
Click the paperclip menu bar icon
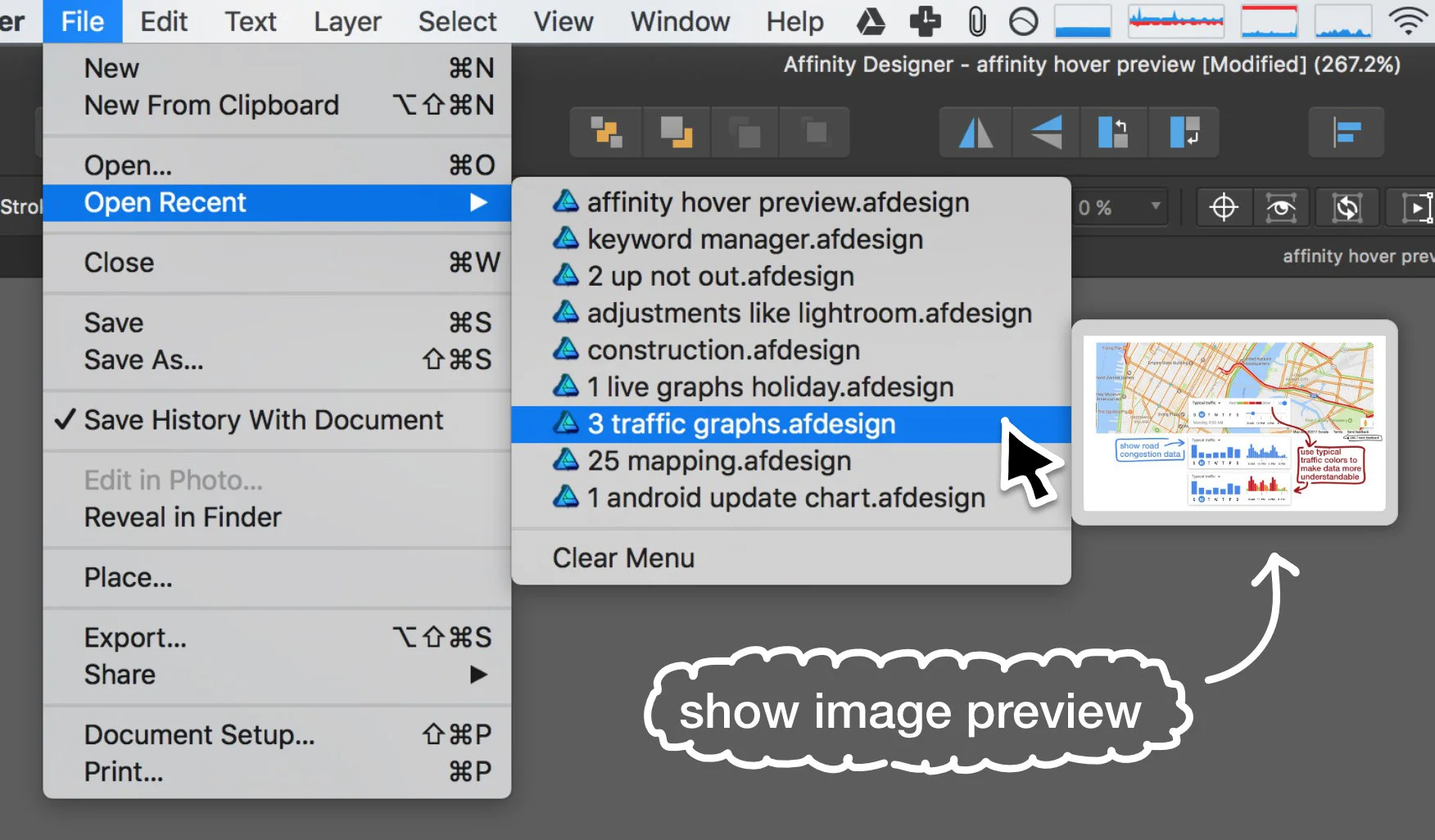[x=976, y=21]
